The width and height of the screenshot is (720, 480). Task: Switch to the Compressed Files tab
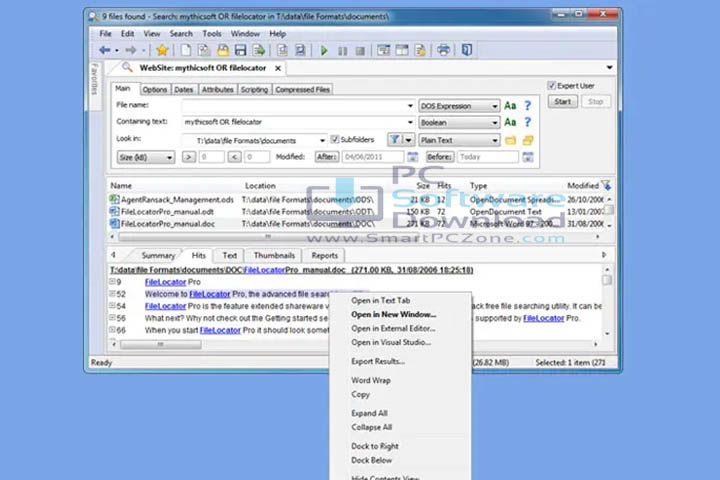click(x=302, y=90)
